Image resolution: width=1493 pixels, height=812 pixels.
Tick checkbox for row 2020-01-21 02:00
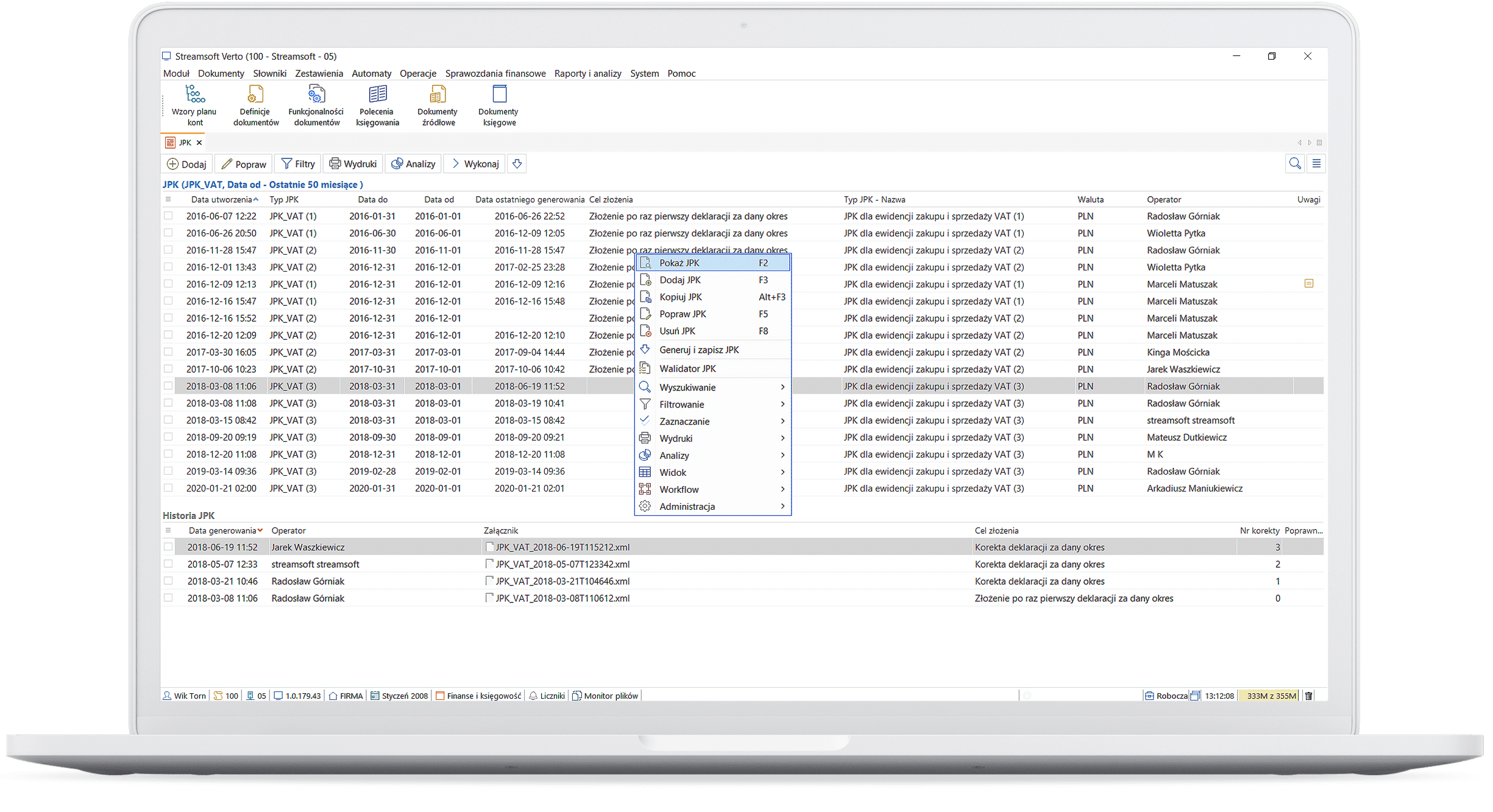pos(168,488)
